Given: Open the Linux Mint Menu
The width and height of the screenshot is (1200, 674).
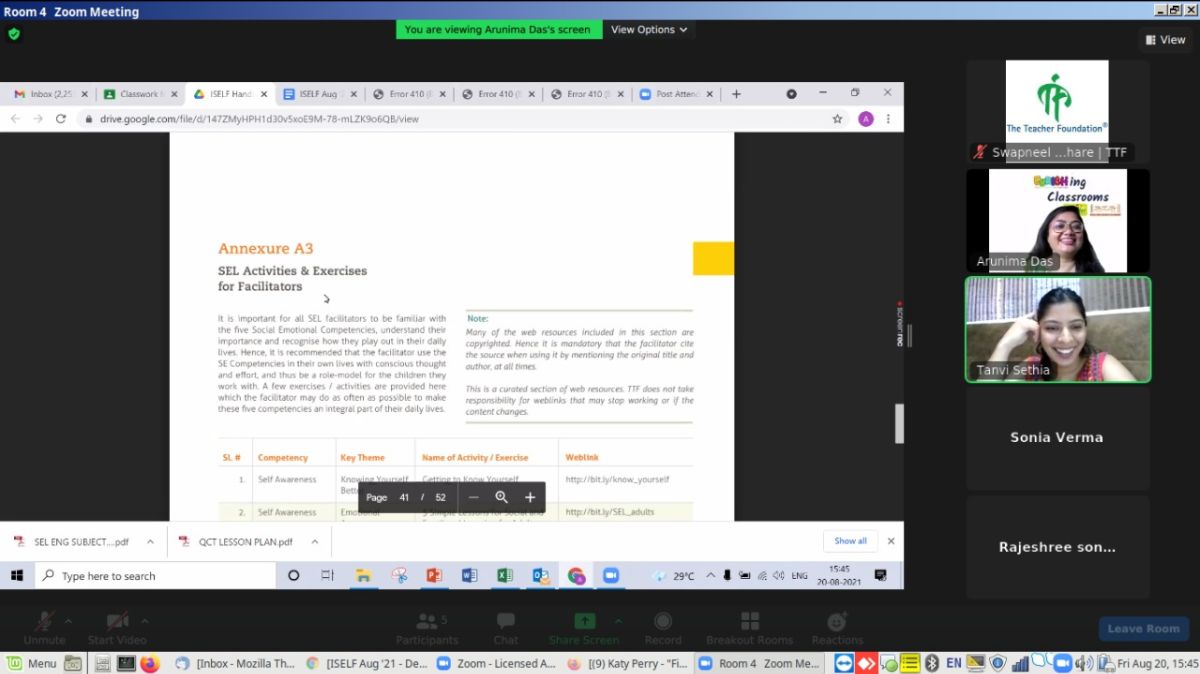Looking at the screenshot, I should point(31,663).
